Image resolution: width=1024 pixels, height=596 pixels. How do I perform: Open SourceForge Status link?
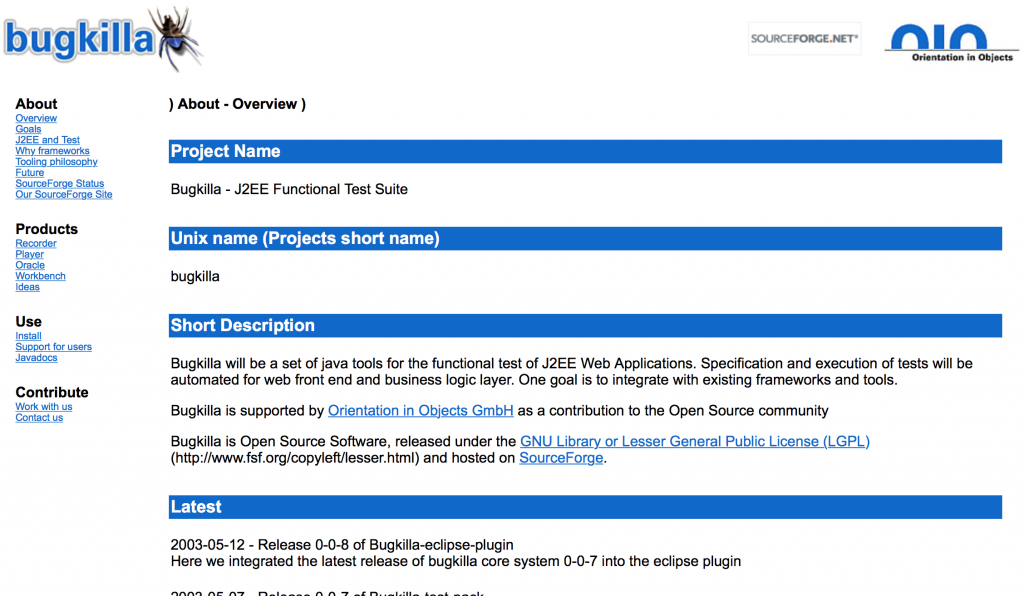pos(59,183)
